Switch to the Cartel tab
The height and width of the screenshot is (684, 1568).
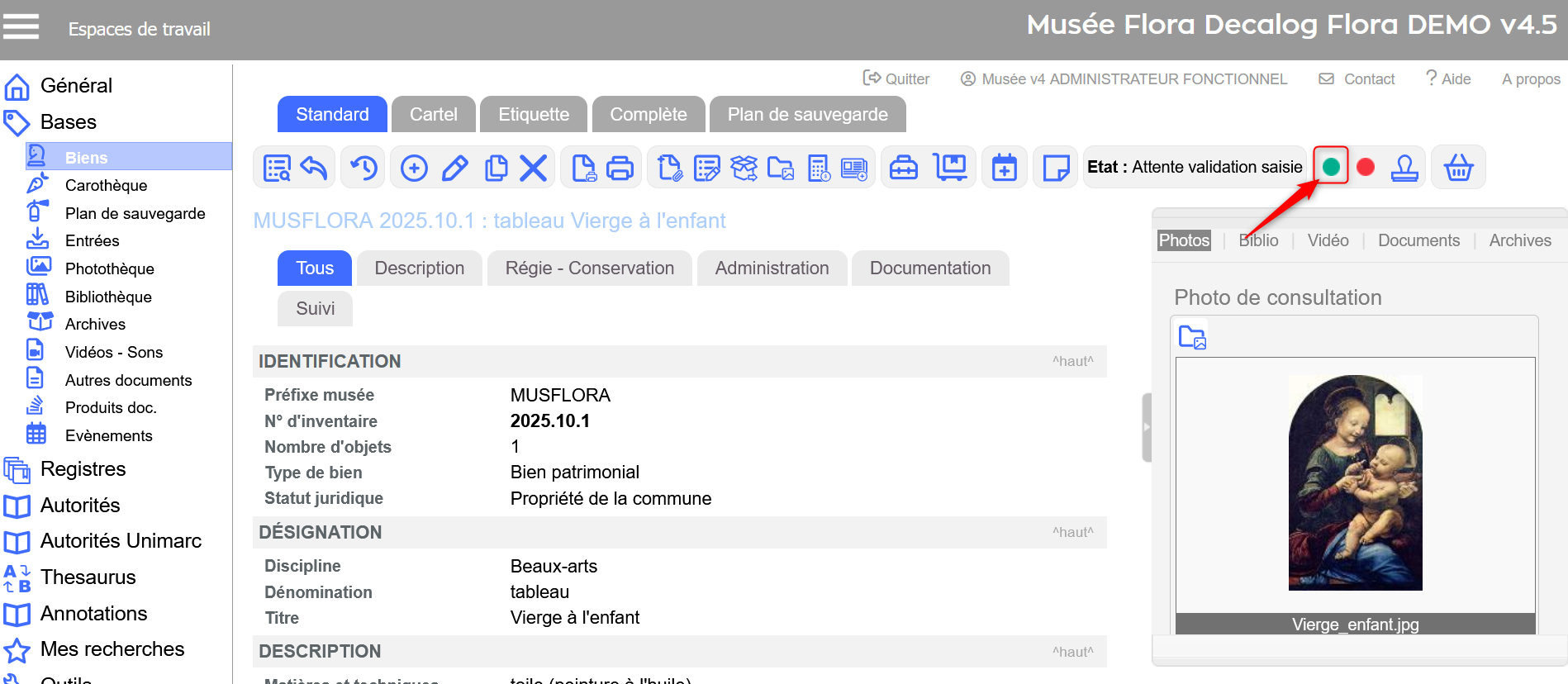pos(433,114)
